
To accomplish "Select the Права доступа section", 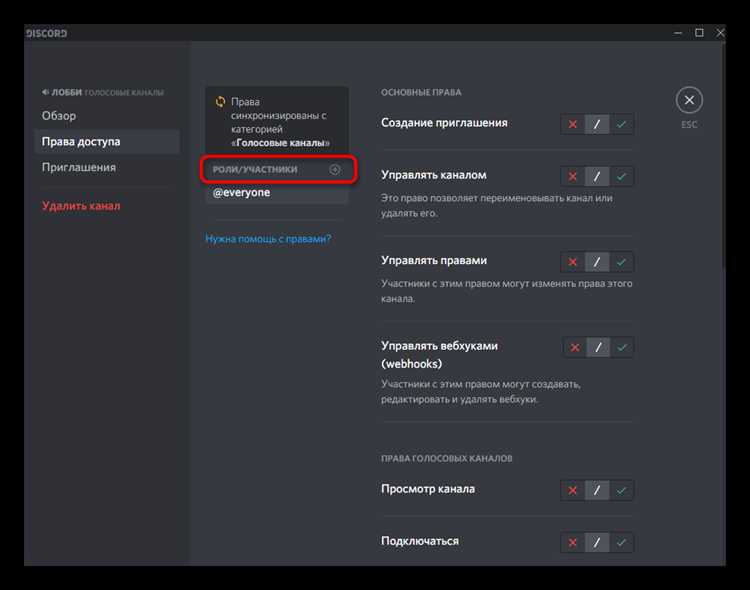I will [107, 142].
